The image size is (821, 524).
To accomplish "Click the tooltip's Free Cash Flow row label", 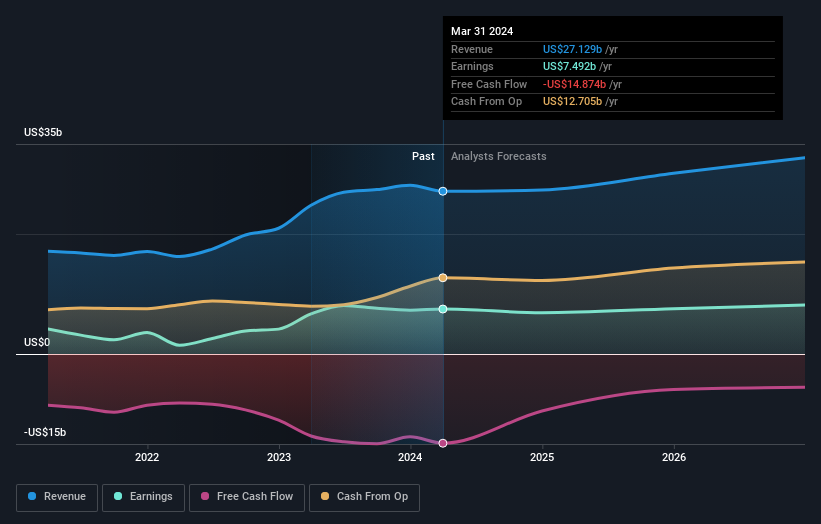I will pyautogui.click(x=489, y=84).
